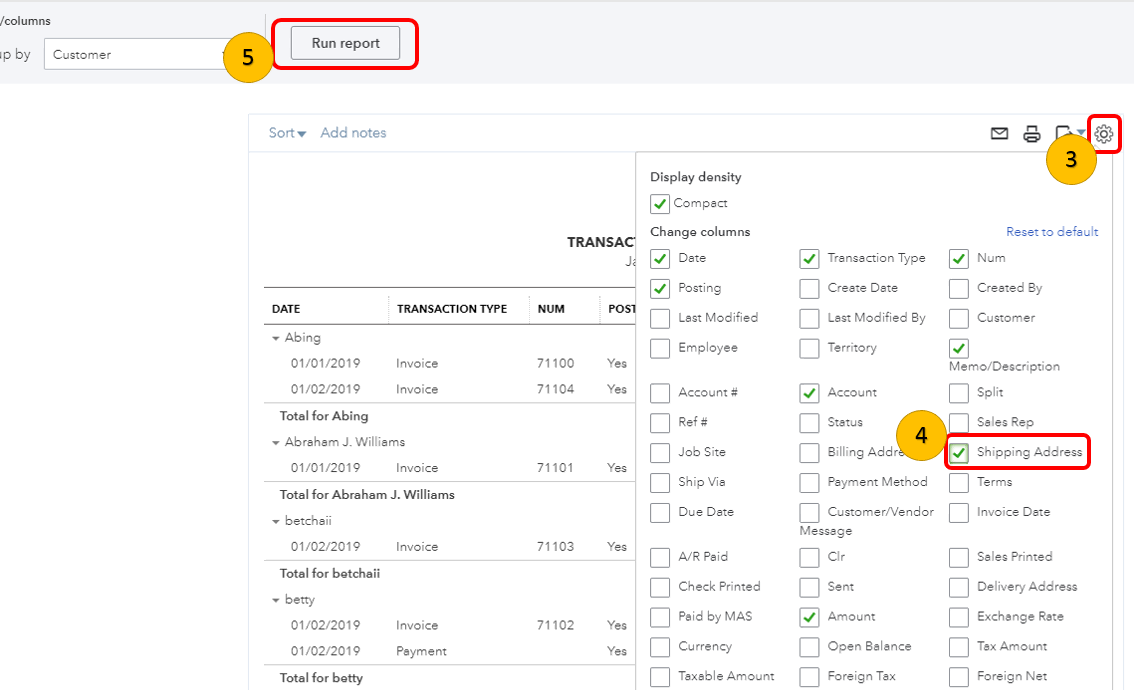
Task: Check the Payment Method column box
Action: pyautogui.click(x=809, y=483)
